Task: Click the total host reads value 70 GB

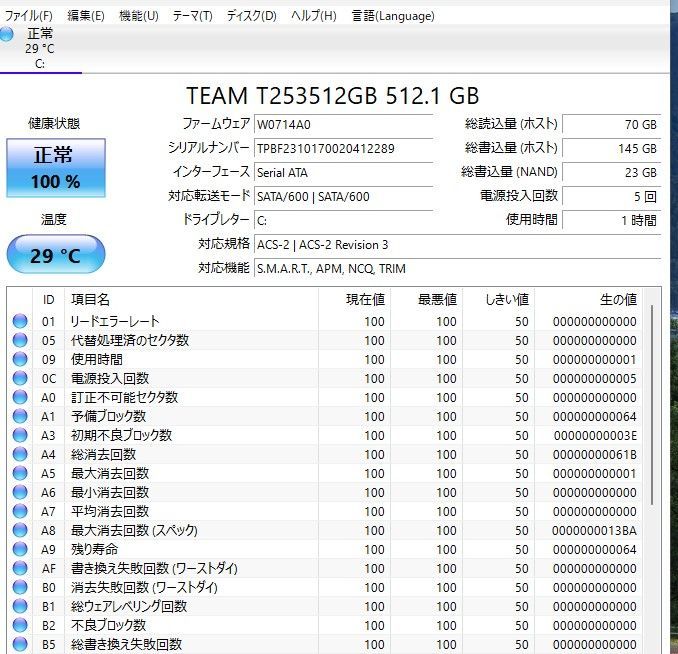Action: click(611, 125)
